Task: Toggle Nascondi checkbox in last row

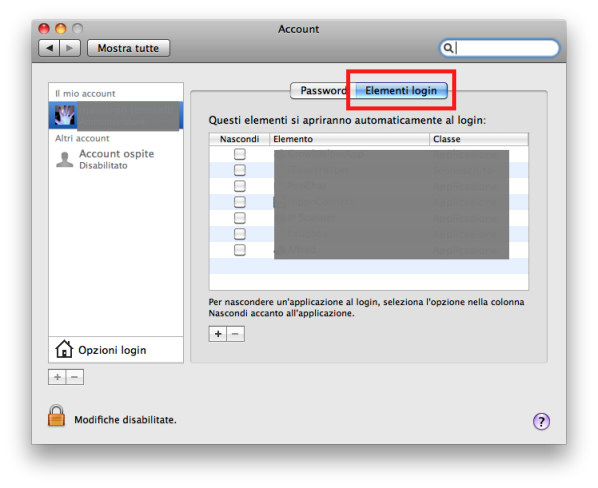Action: click(240, 250)
